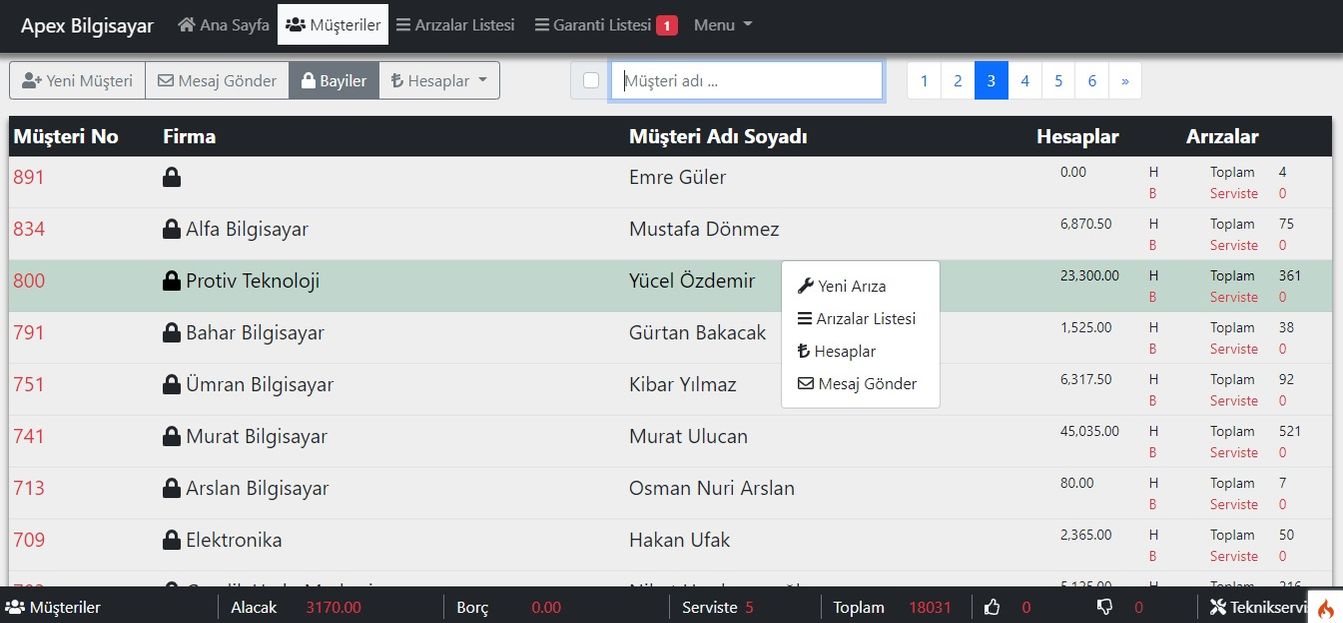Go to page 4
The height and width of the screenshot is (623, 1343).
tap(1025, 81)
